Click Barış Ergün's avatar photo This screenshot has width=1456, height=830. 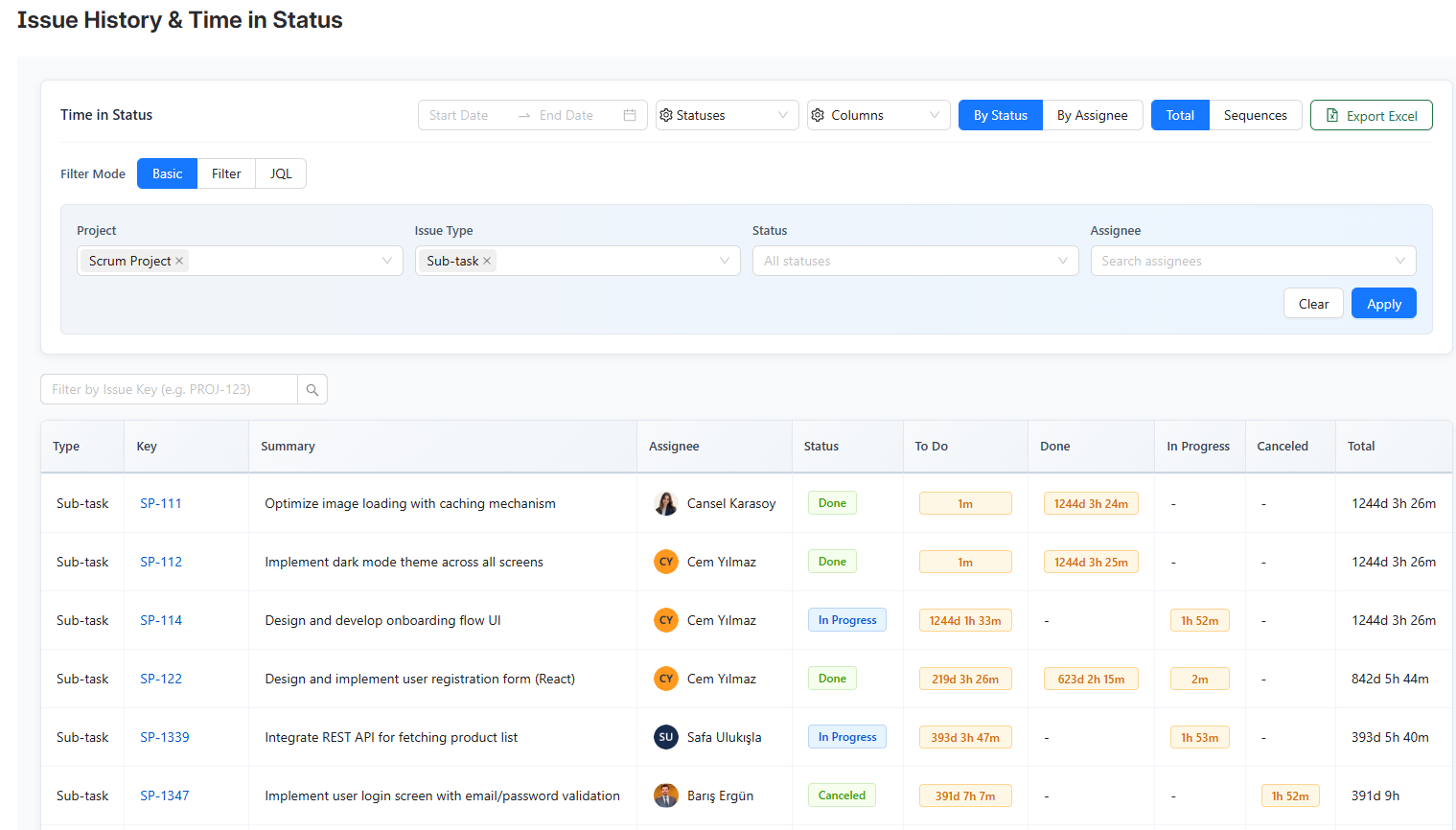[x=665, y=795]
